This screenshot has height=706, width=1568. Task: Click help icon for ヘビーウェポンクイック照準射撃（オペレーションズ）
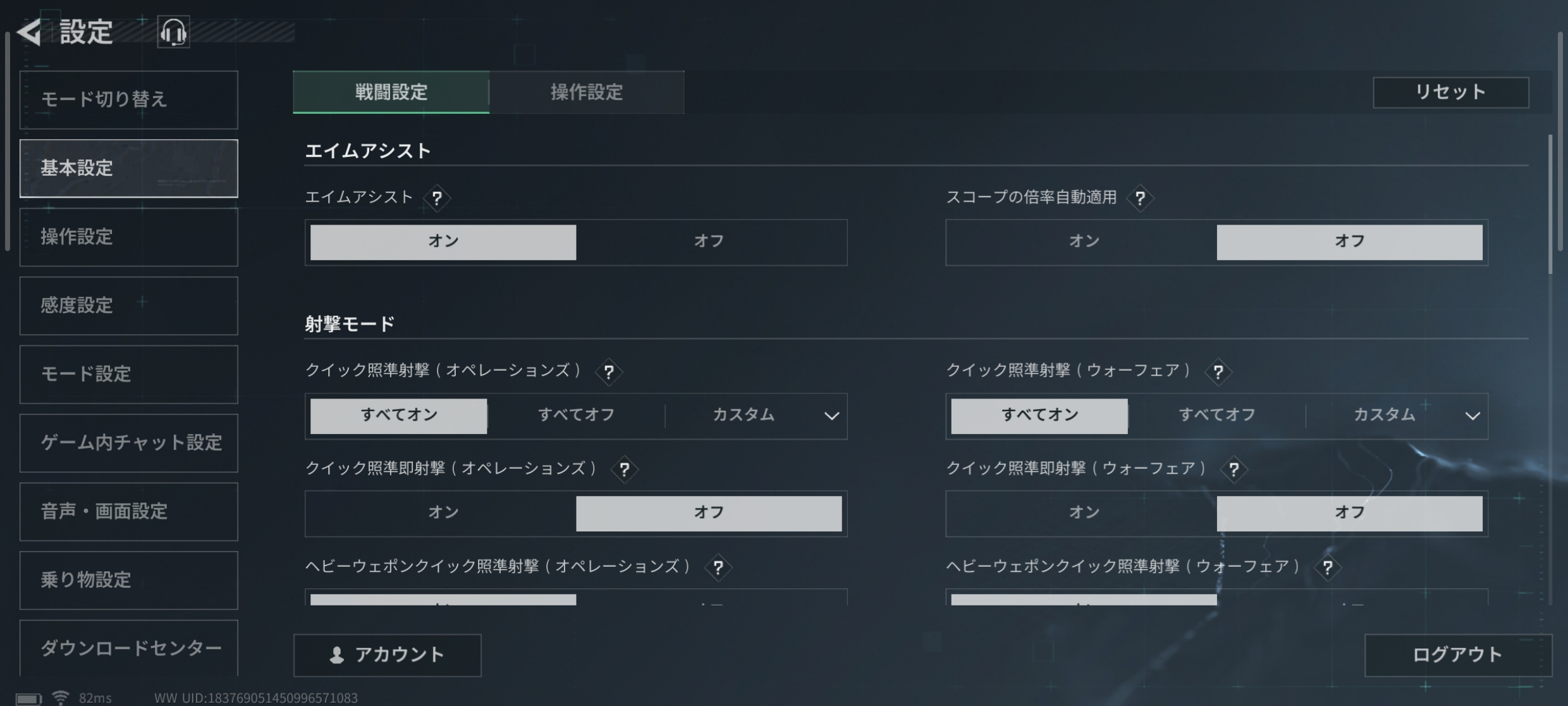718,567
